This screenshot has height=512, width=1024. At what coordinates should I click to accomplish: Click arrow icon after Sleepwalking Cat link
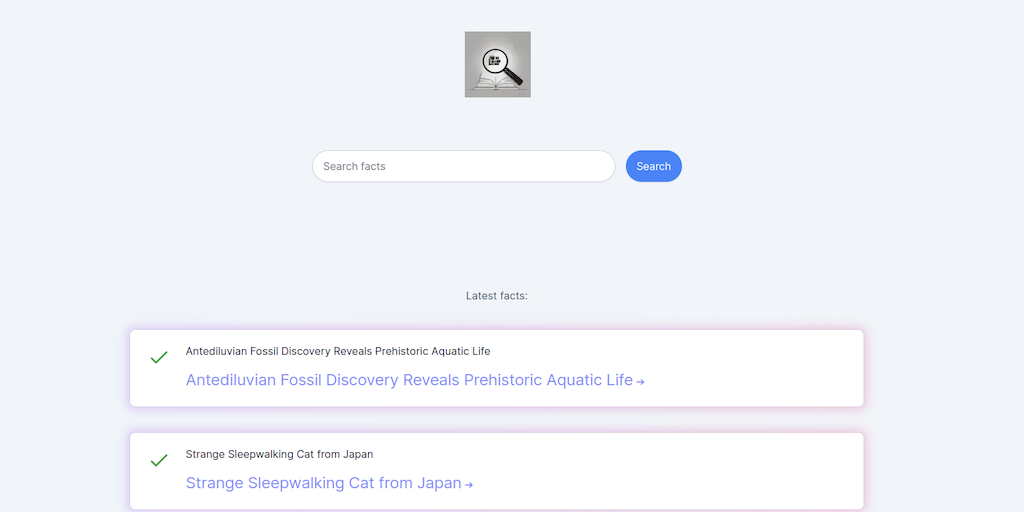469,485
